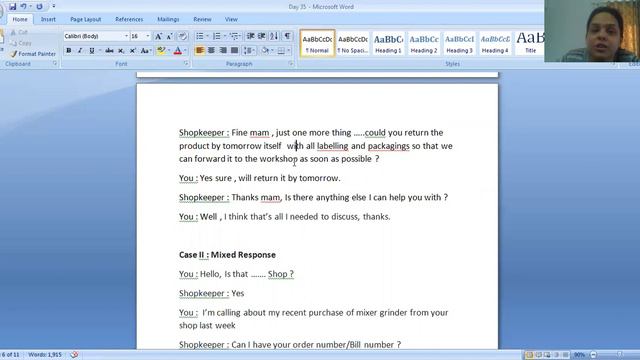Open the font size dropdown

coord(148,36)
